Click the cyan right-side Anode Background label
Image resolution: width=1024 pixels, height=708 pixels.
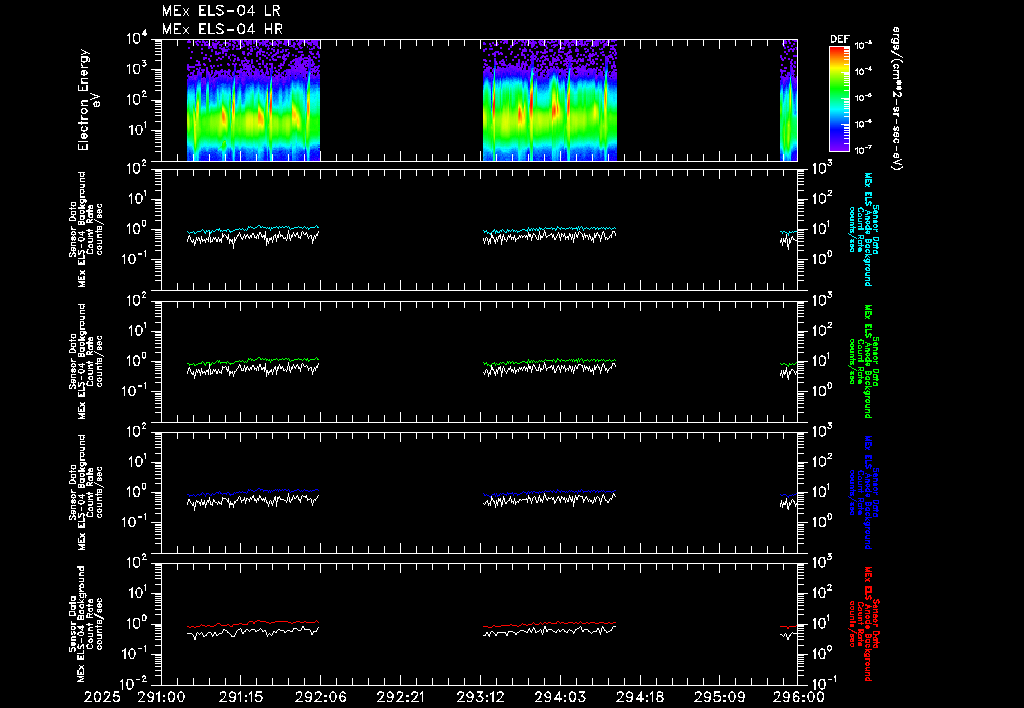click(863, 229)
